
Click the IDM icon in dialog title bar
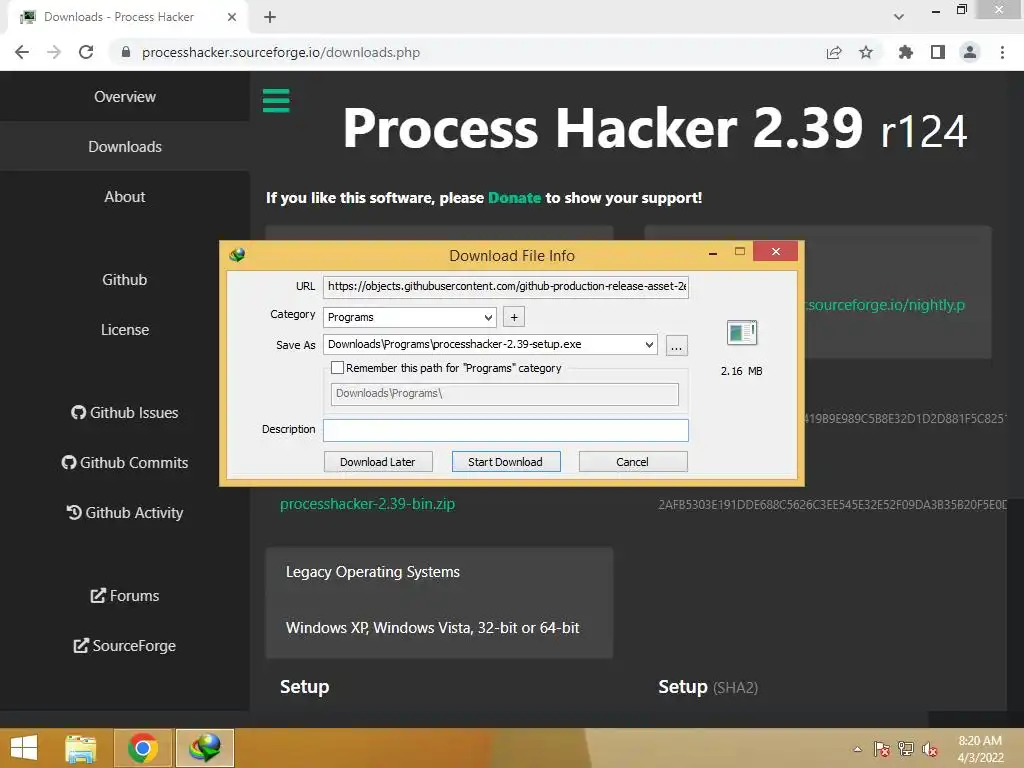(237, 255)
